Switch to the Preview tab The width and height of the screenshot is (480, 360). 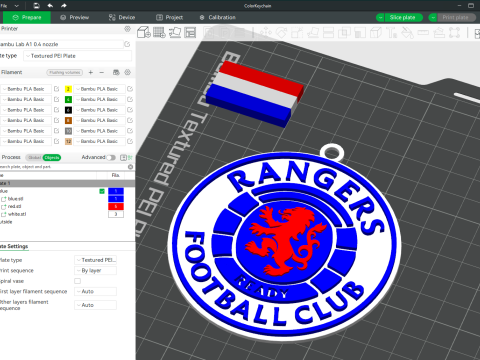(x=75, y=17)
